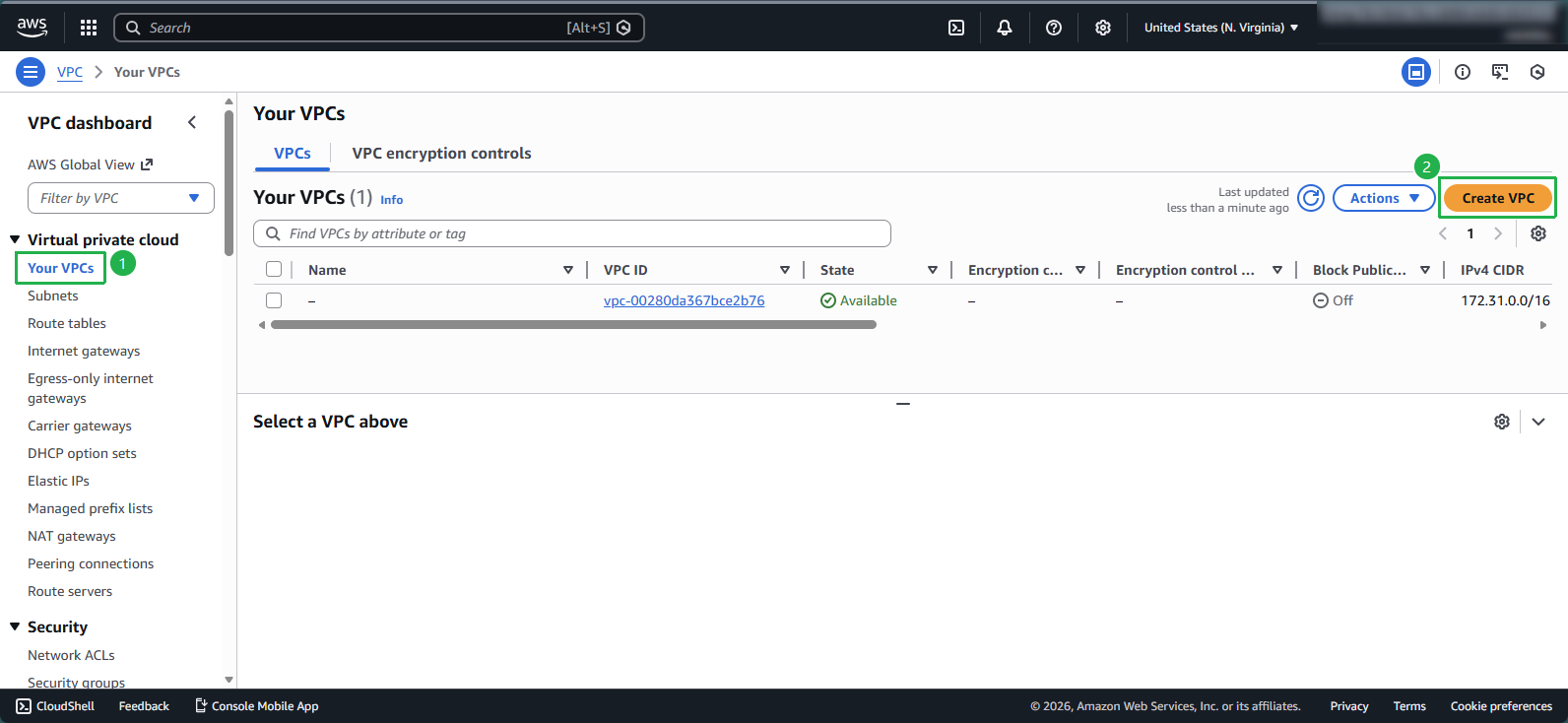This screenshot has height=723, width=1568.
Task: Open Elastic IPs in the sidebar
Action: point(58,481)
